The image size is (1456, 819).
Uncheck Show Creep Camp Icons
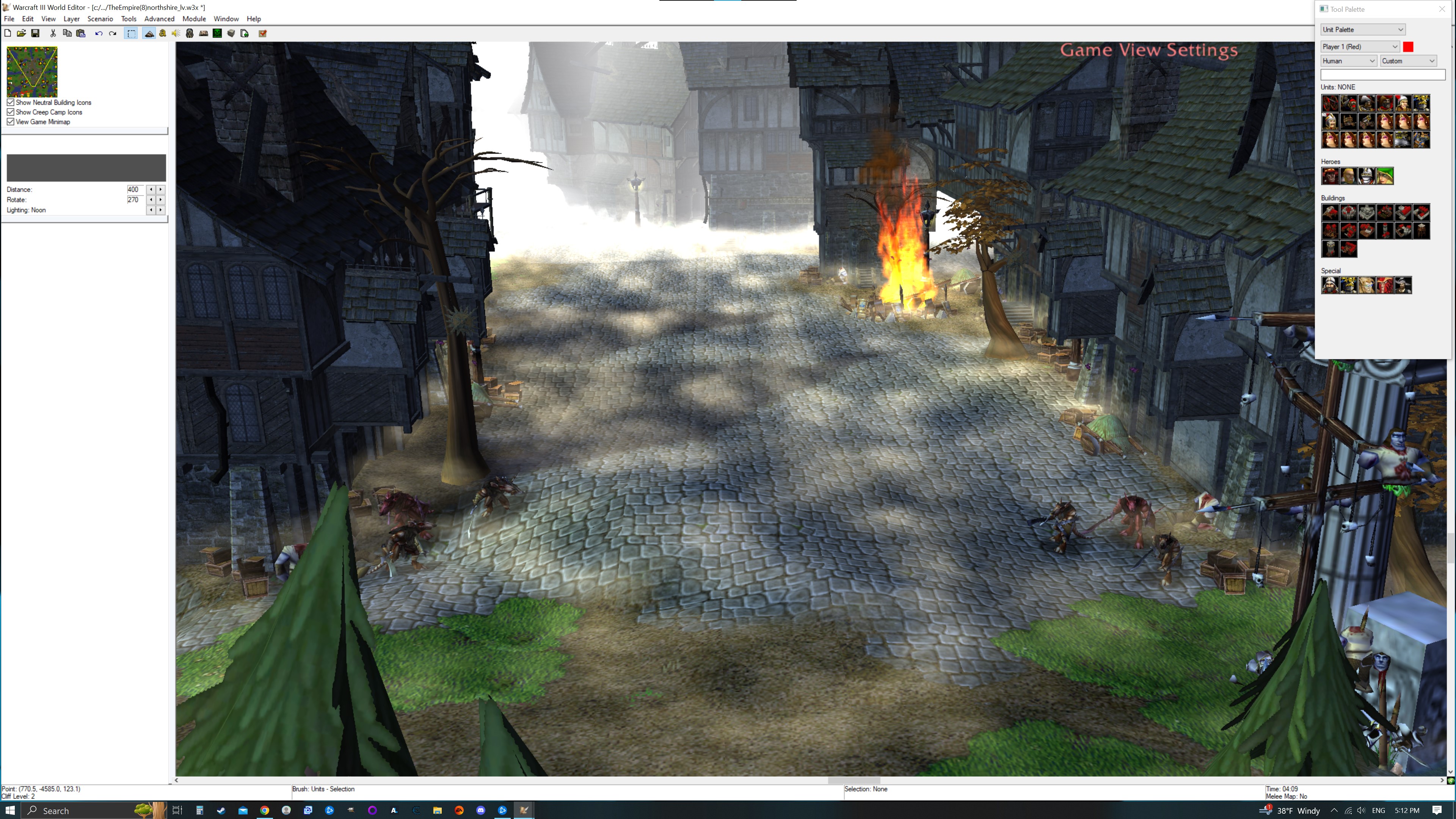tap(11, 112)
